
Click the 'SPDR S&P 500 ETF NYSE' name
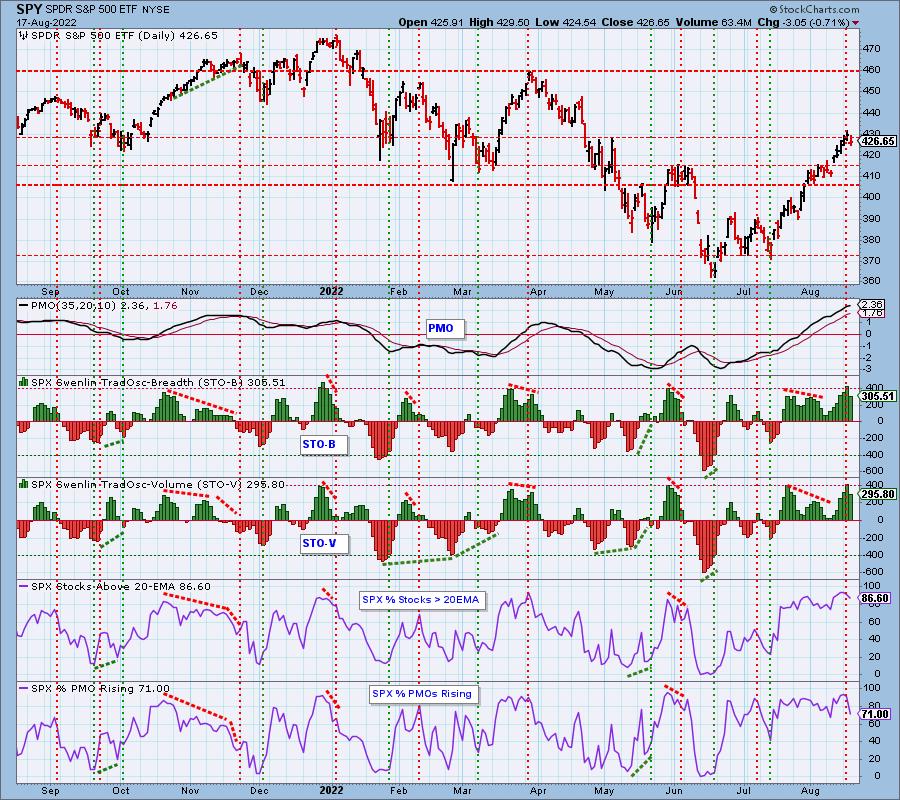[107, 10]
